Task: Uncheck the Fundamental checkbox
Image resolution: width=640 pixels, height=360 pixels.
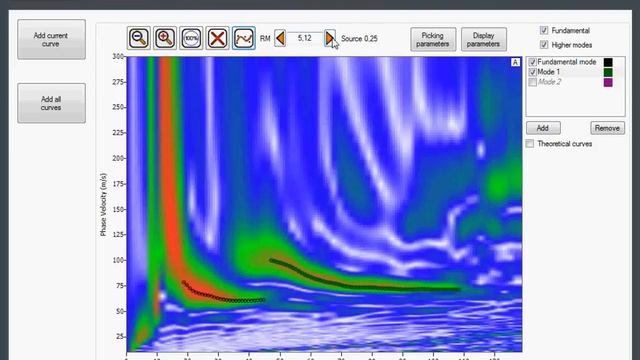Action: click(544, 30)
